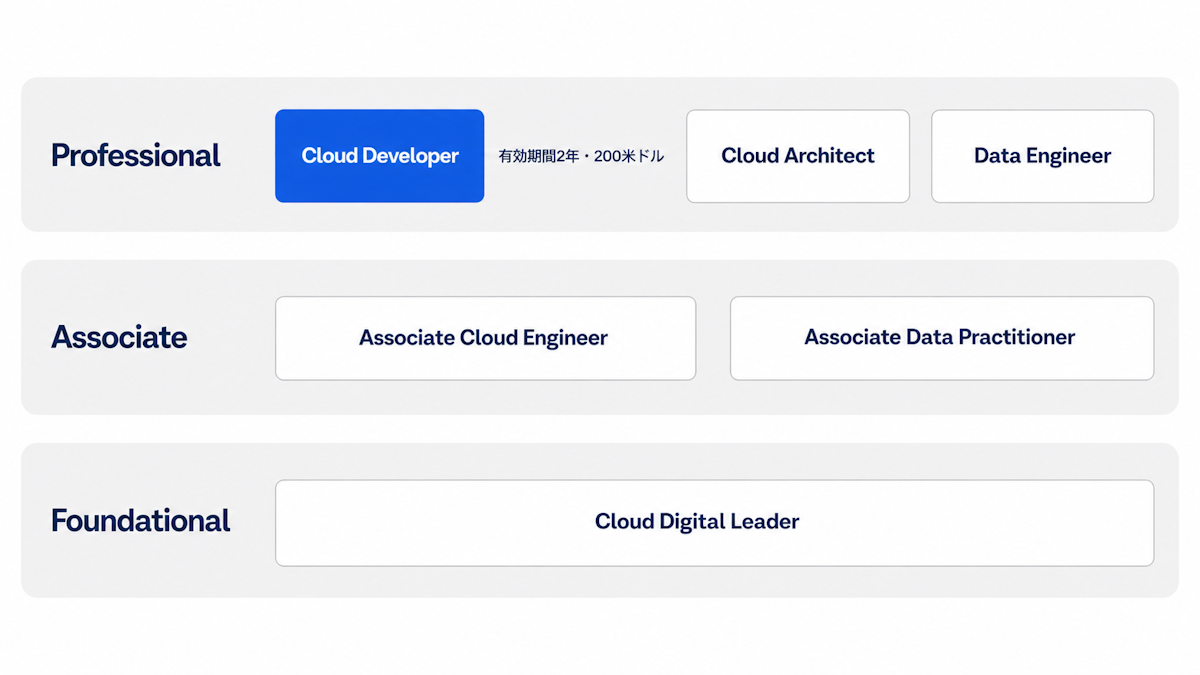The image size is (1200, 675).
Task: Click the Cloud Digital Leader card
Action: point(714,523)
